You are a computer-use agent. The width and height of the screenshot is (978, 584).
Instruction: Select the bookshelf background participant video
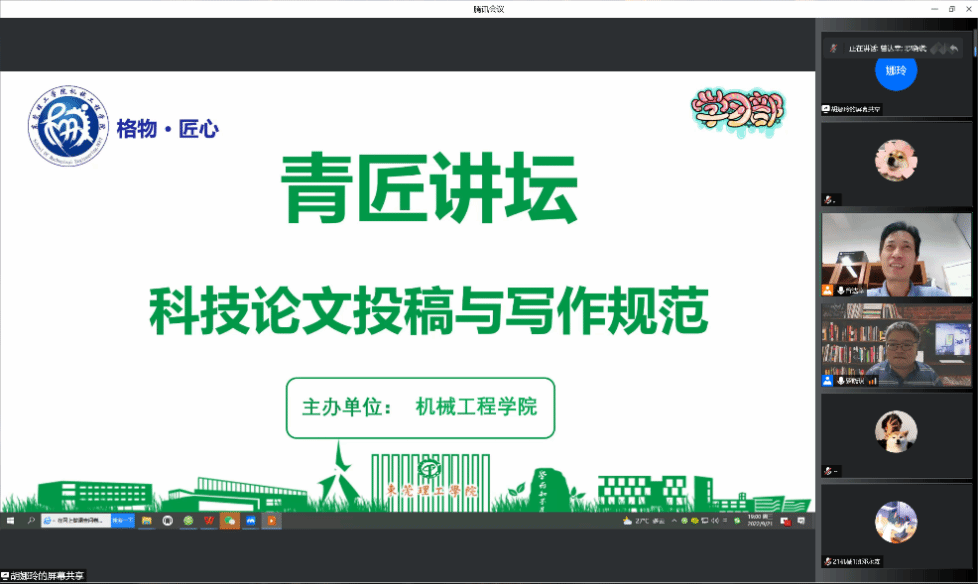pos(896,344)
